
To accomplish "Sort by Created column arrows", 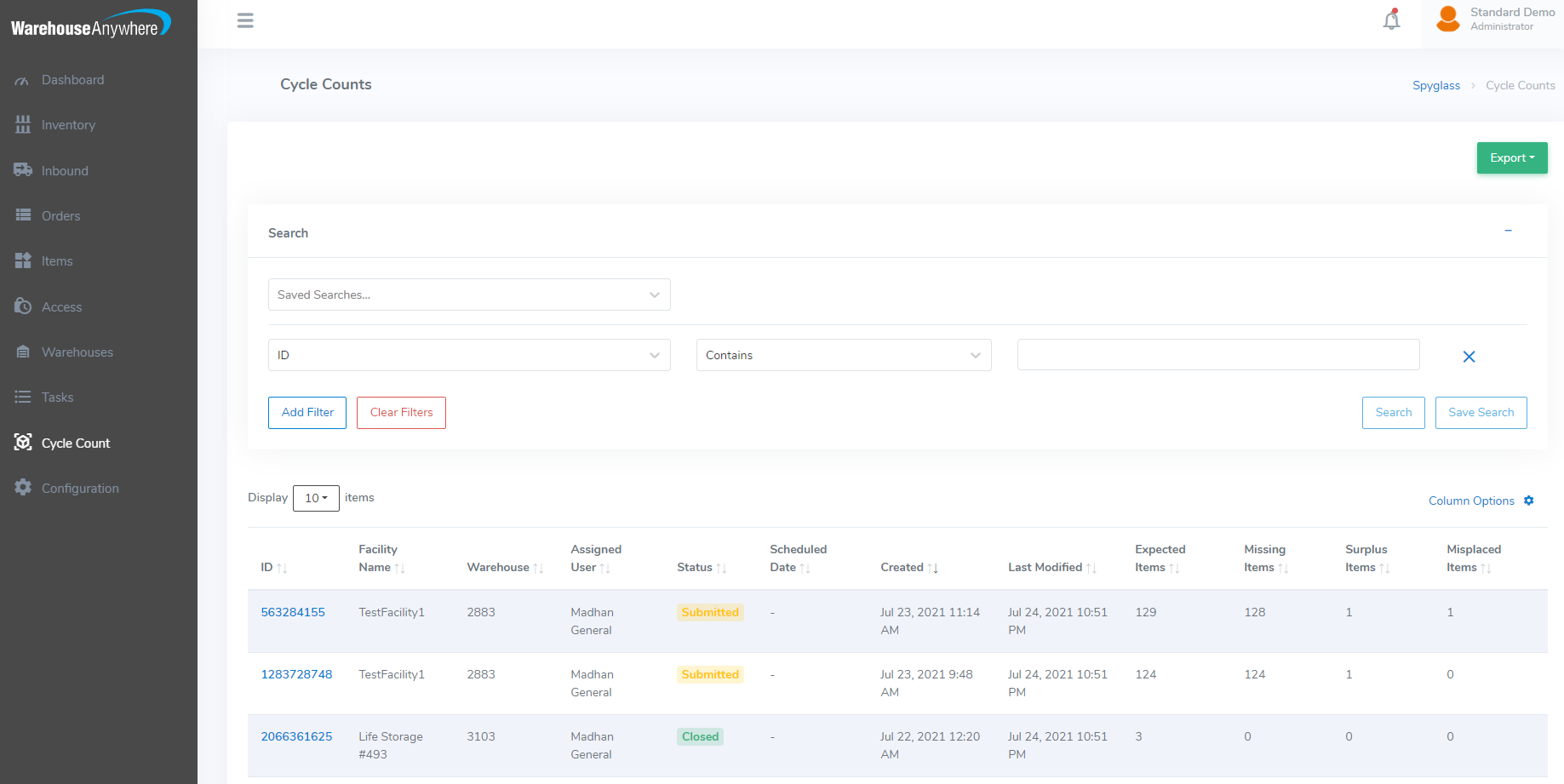I will (932, 569).
